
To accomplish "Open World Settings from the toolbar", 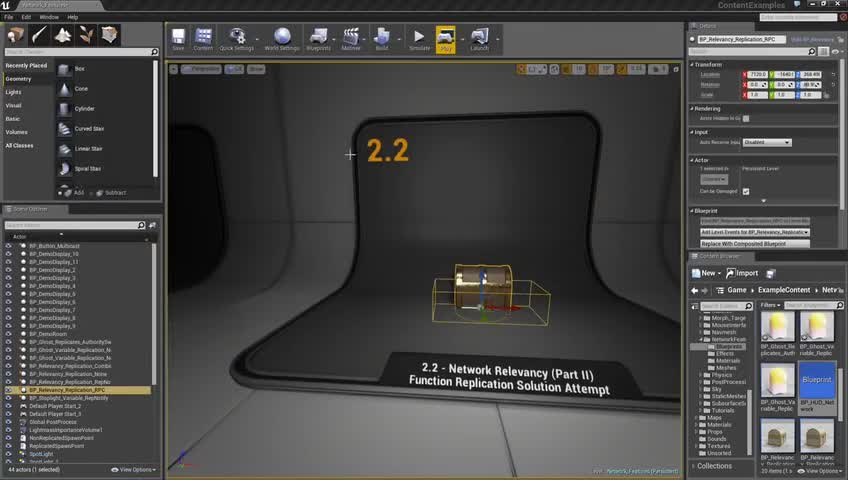I will (x=282, y=39).
